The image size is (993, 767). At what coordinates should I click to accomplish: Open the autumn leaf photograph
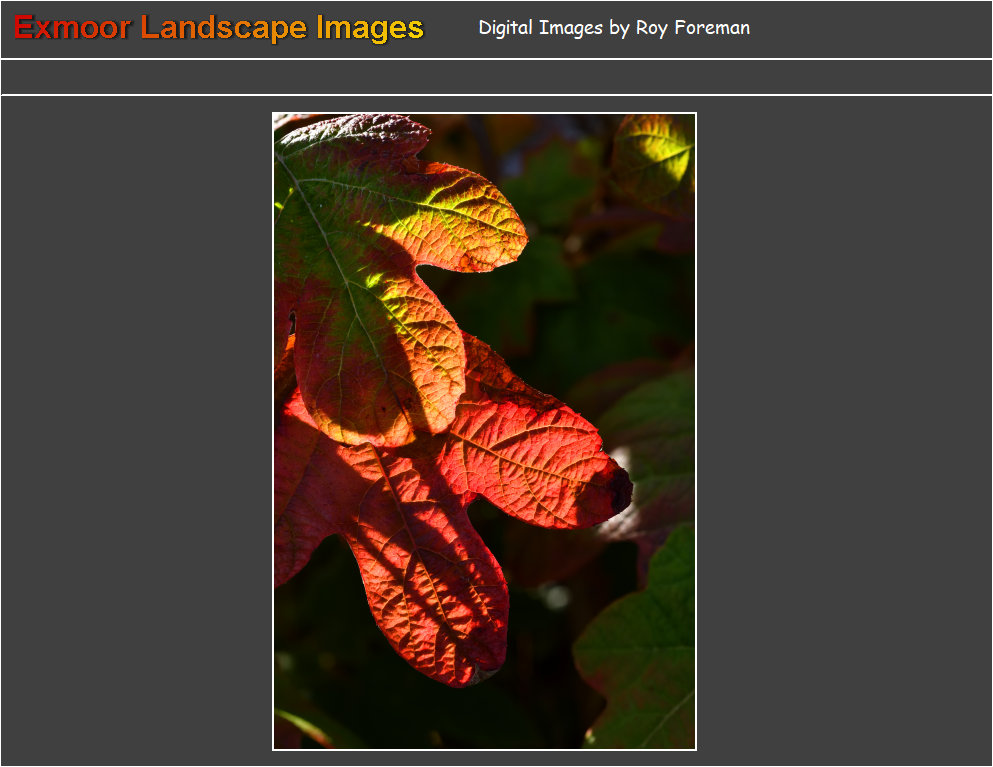pos(484,431)
